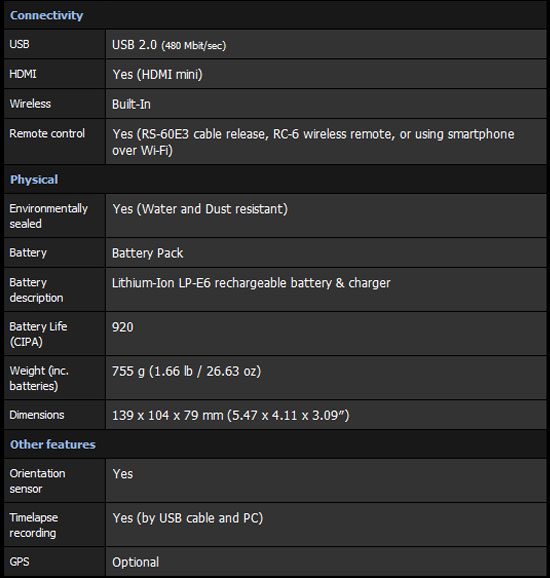Click the Other features section heading
Screen dimensions: 550x578
(53, 445)
